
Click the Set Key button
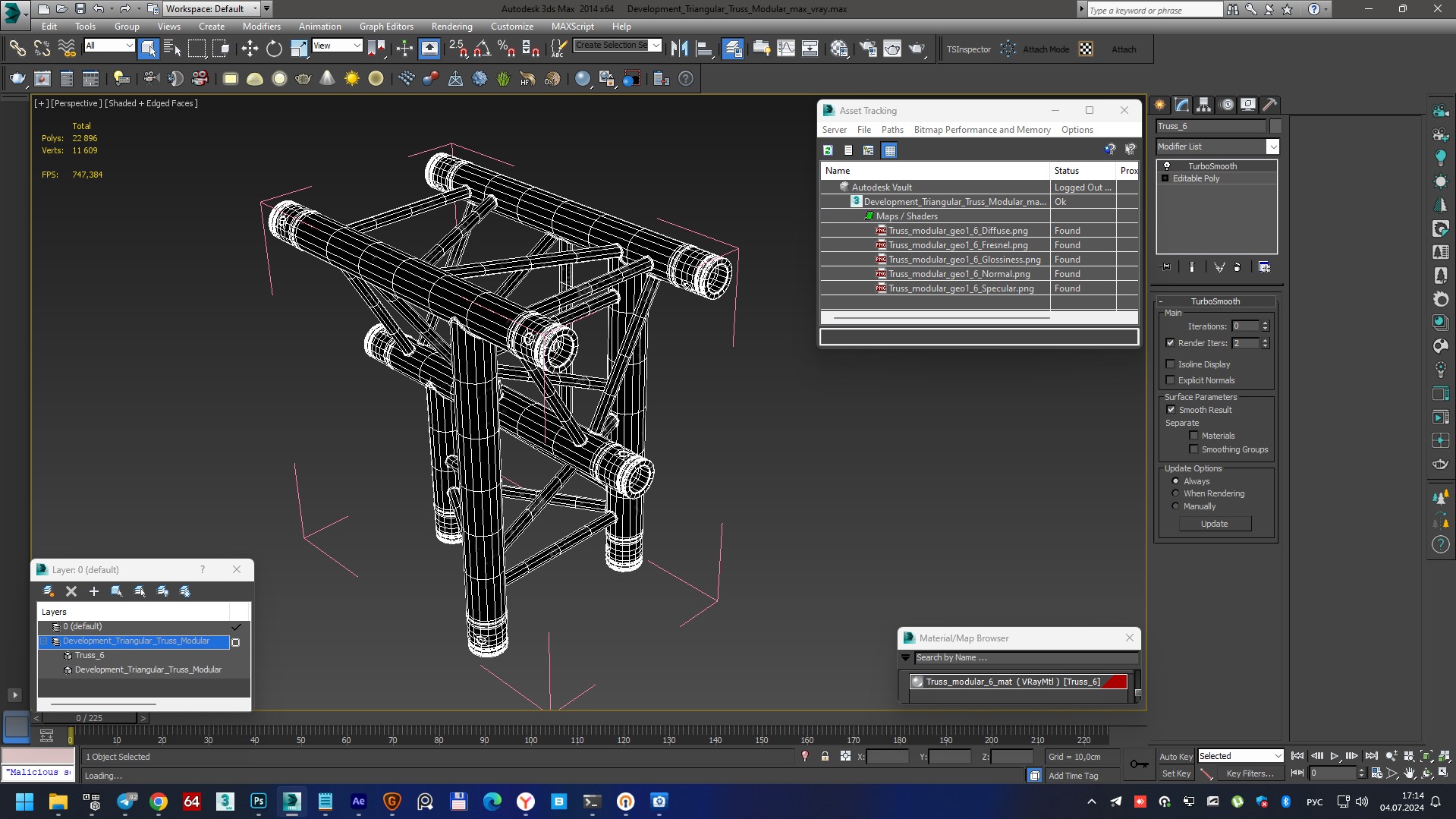tap(1176, 773)
